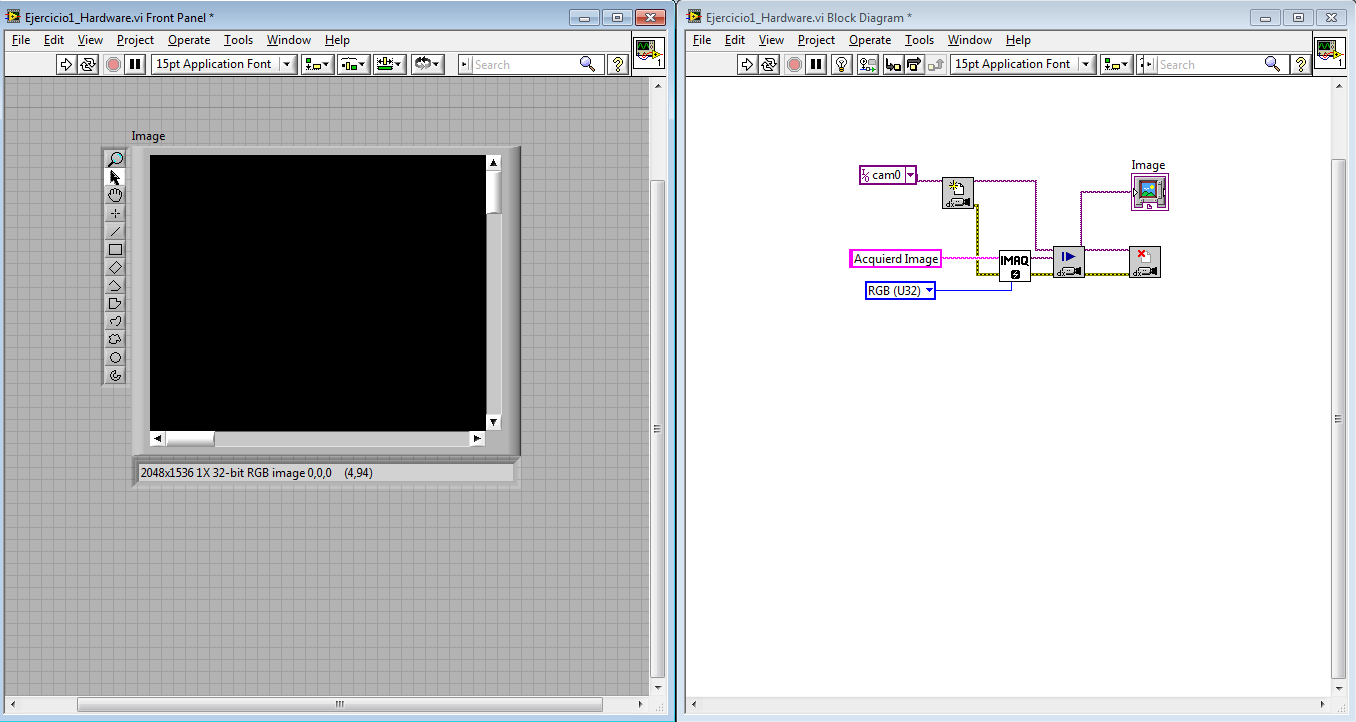Toggle Pause button in Front Panel toolbar
Image resolution: width=1356 pixels, height=722 pixels.
pos(136,64)
